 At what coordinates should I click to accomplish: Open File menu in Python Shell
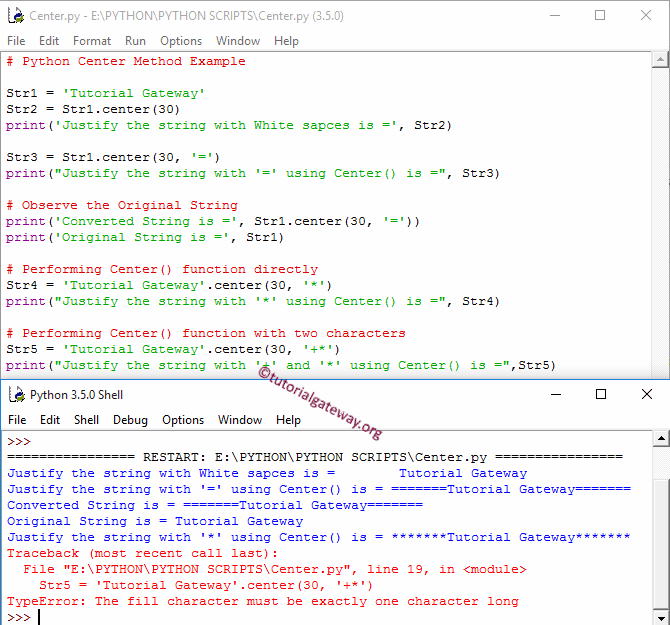[x=17, y=420]
